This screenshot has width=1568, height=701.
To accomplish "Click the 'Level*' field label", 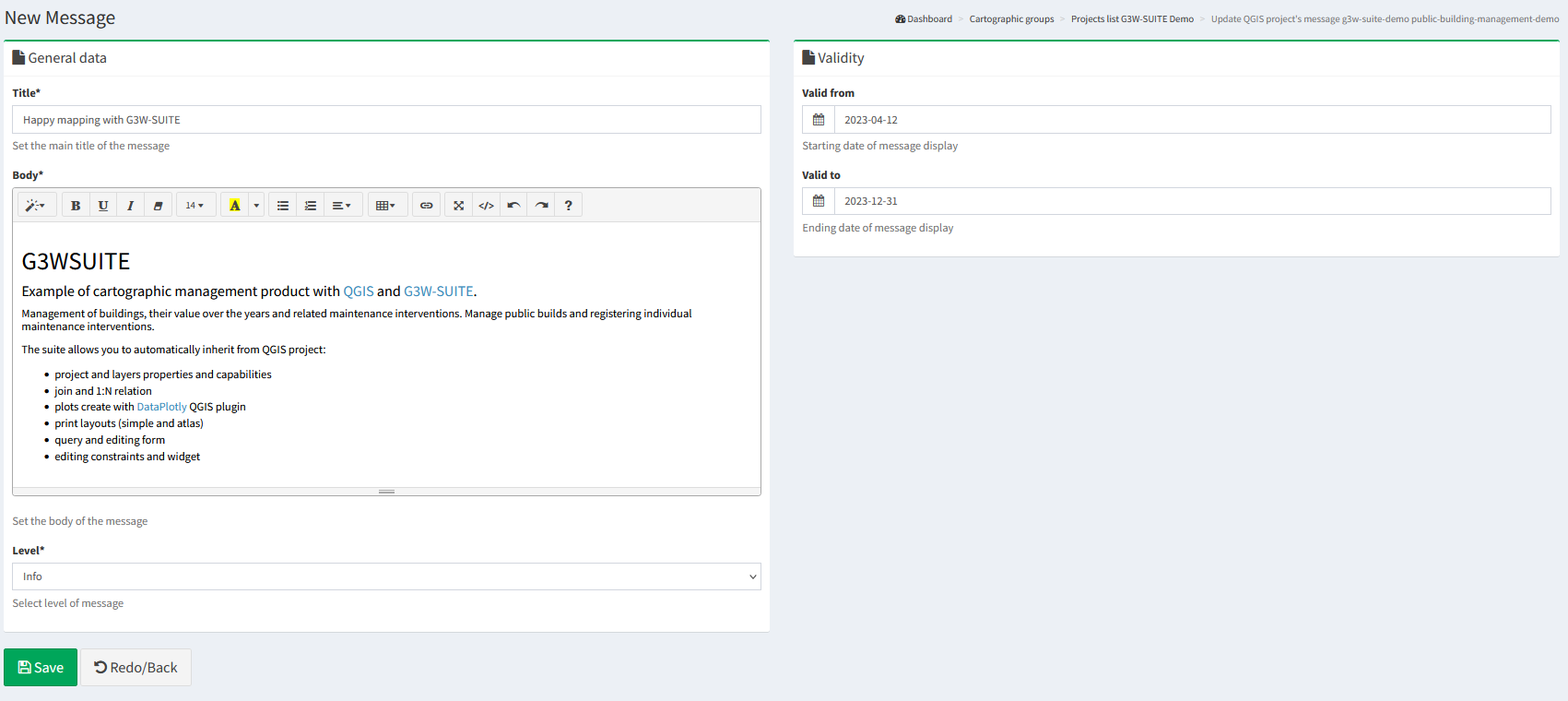I will point(29,551).
